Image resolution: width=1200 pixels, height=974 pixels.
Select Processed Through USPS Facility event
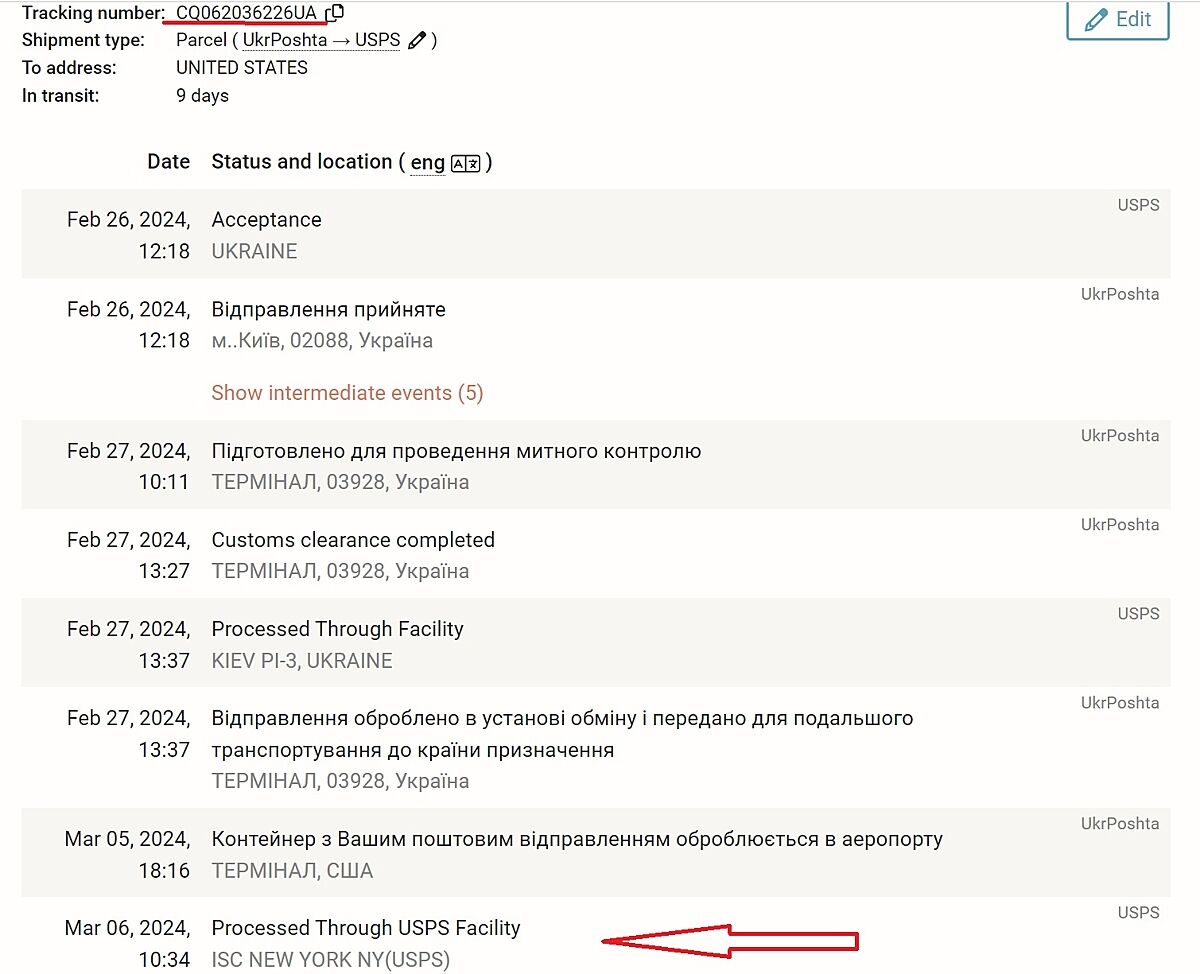(366, 928)
